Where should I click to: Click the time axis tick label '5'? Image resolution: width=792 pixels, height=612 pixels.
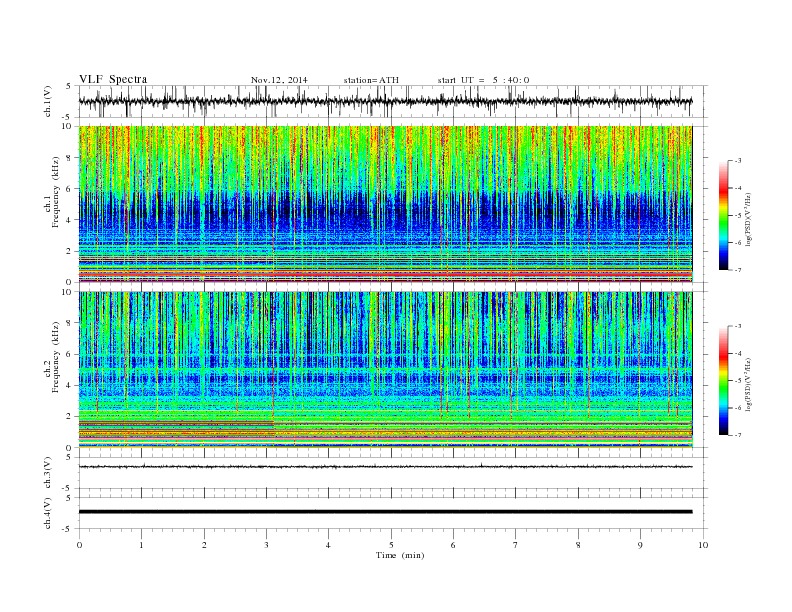[391, 545]
